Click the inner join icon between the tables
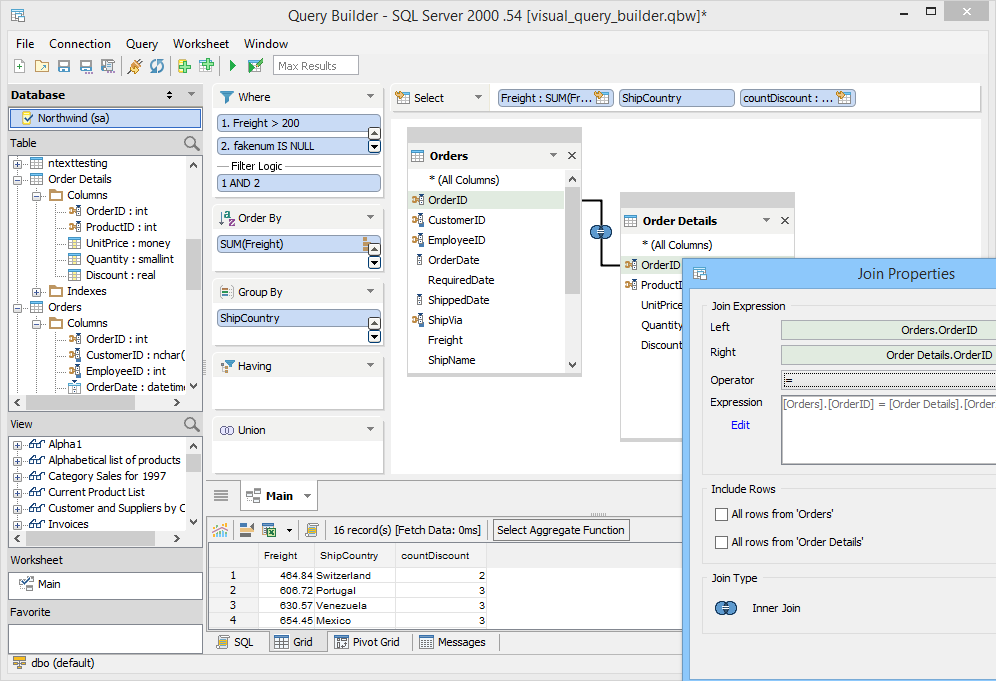This screenshot has width=996, height=681. point(600,232)
